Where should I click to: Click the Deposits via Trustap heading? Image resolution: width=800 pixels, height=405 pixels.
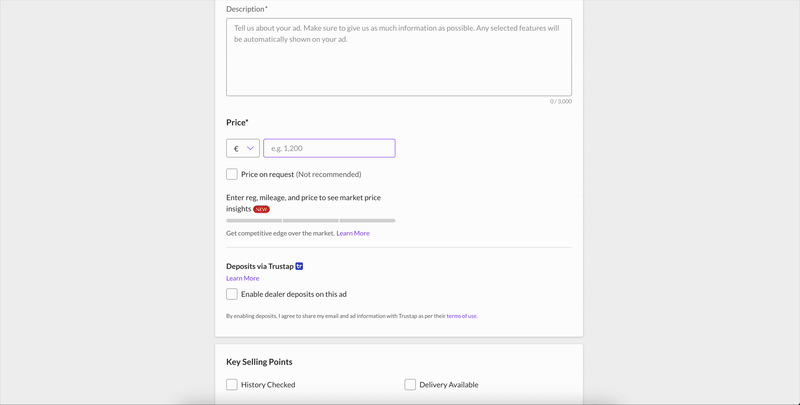point(260,266)
